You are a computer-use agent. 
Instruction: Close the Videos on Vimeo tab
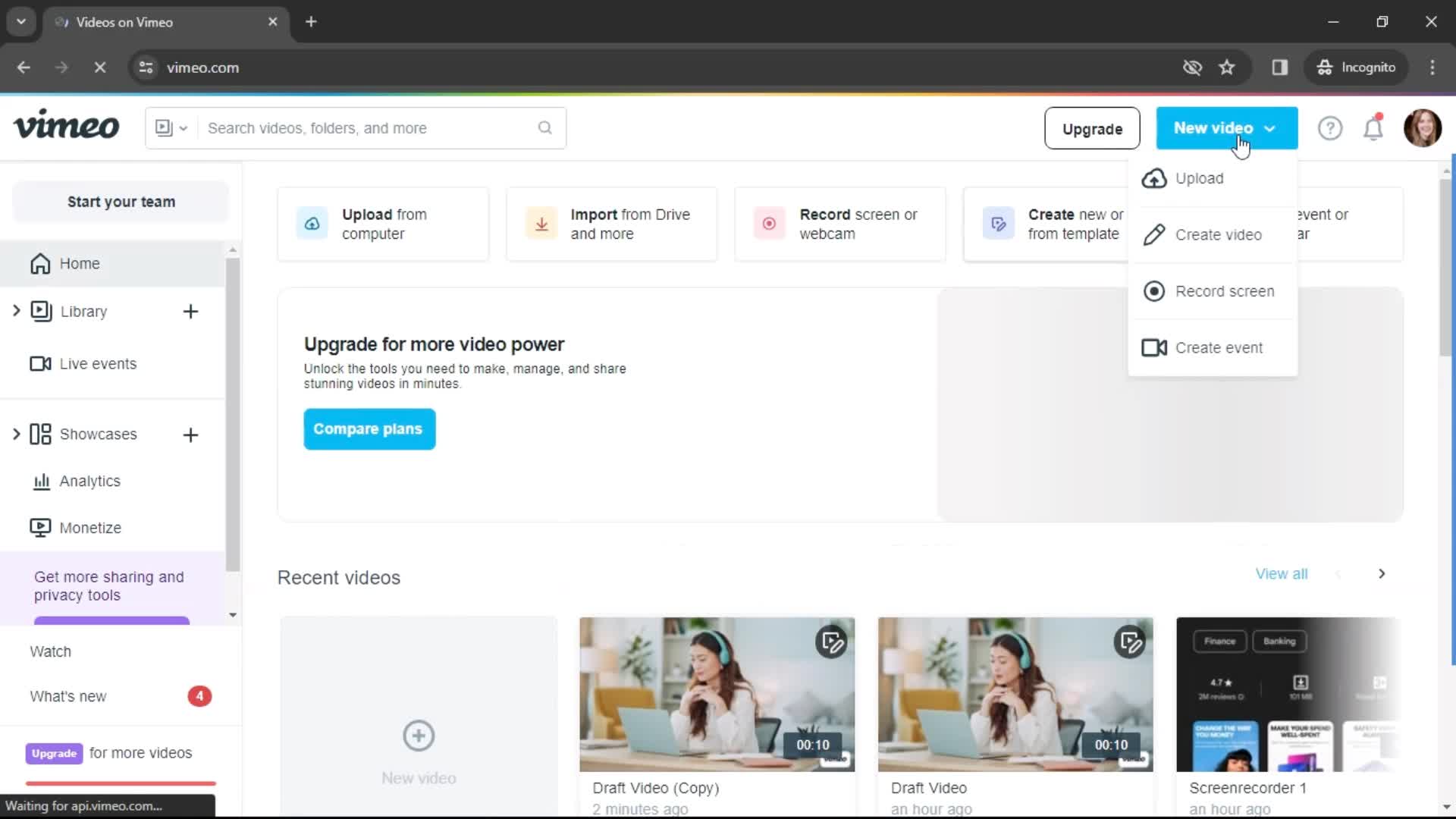tap(272, 22)
